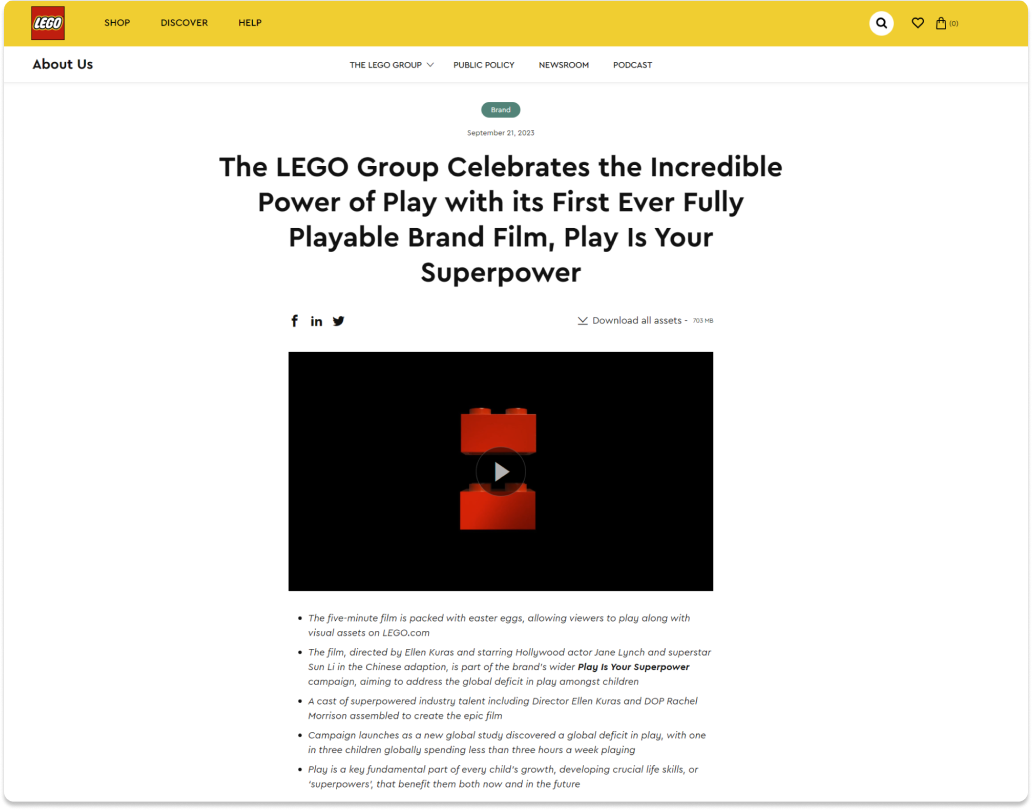1032x810 pixels.
Task: Open the DISCOVER menu
Action: click(184, 23)
